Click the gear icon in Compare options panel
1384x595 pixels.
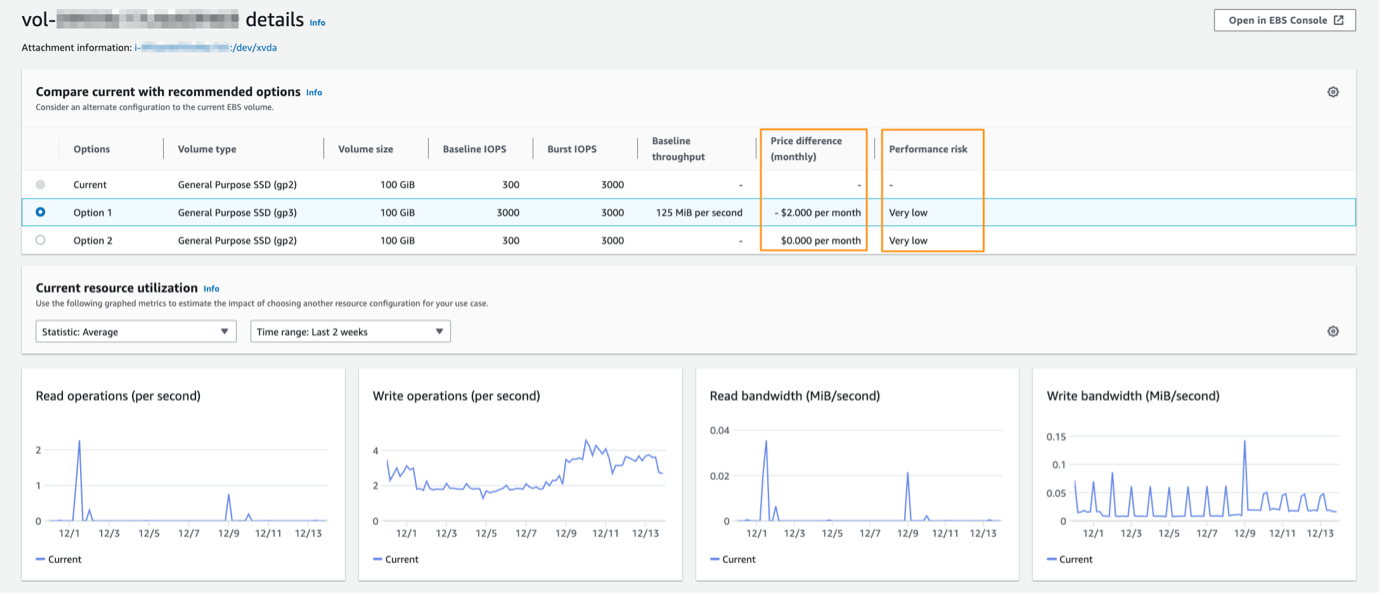click(x=1333, y=92)
